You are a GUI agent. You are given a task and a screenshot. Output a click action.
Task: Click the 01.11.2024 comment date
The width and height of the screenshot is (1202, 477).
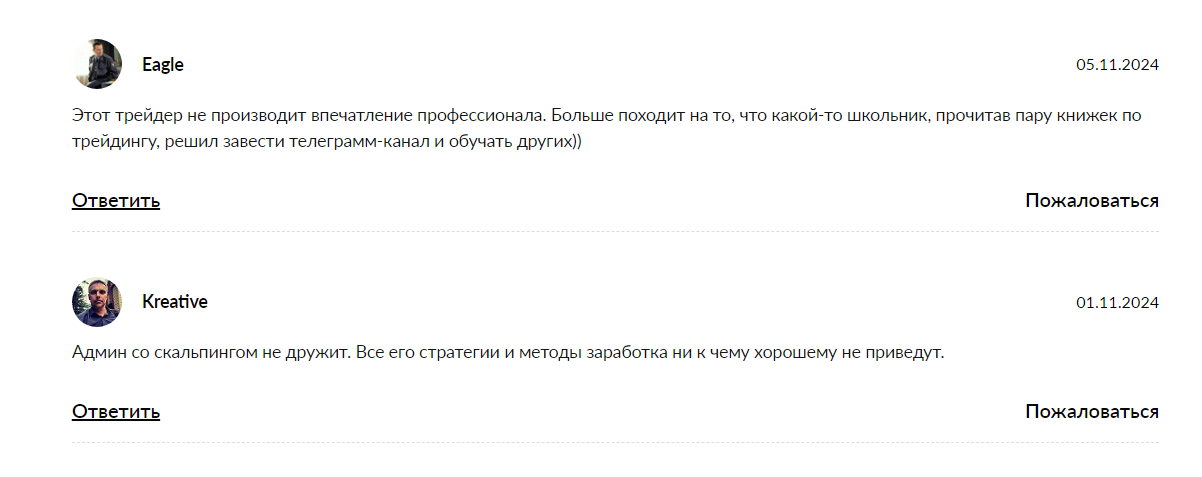(x=1117, y=302)
